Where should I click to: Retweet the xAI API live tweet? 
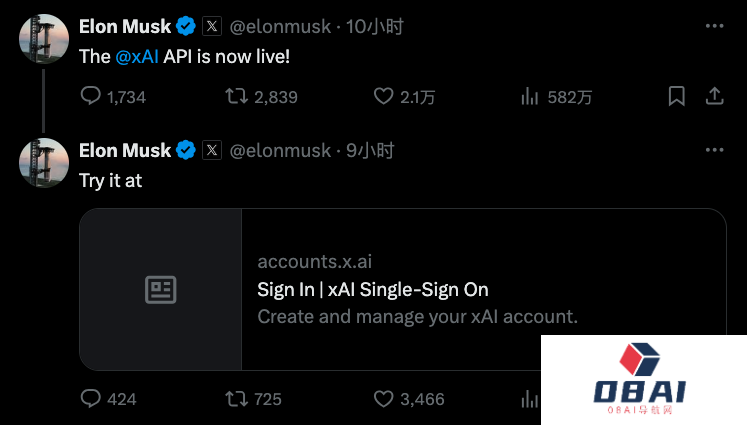(x=236, y=96)
